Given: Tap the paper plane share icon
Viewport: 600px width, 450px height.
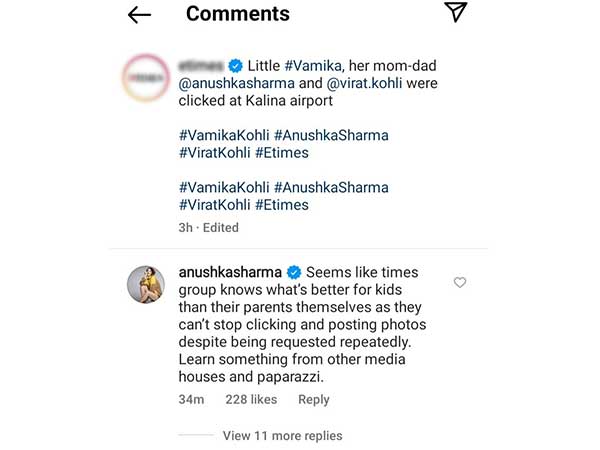Looking at the screenshot, I should 455,12.
